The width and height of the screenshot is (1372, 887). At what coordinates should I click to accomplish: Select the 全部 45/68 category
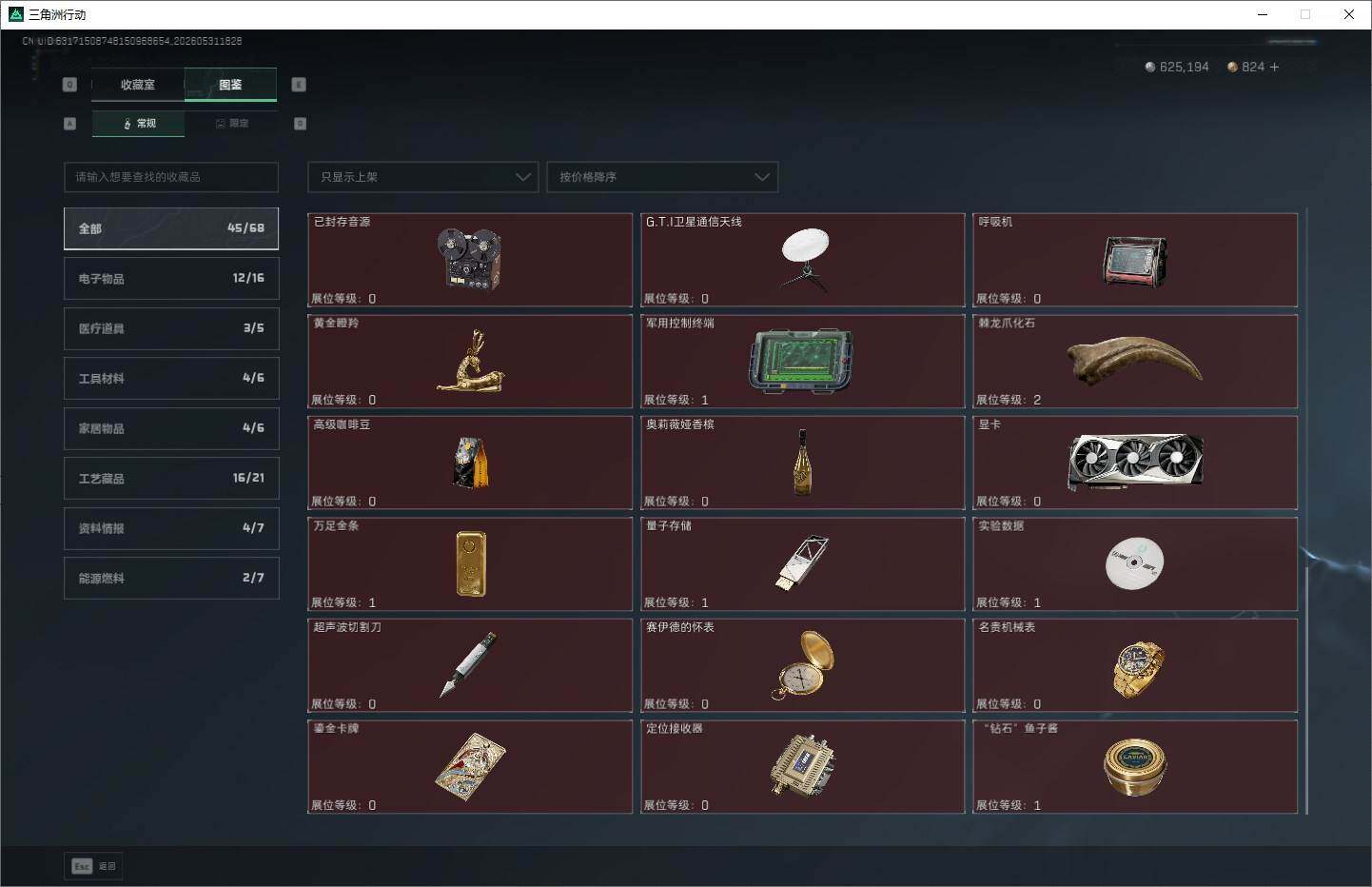(x=171, y=228)
